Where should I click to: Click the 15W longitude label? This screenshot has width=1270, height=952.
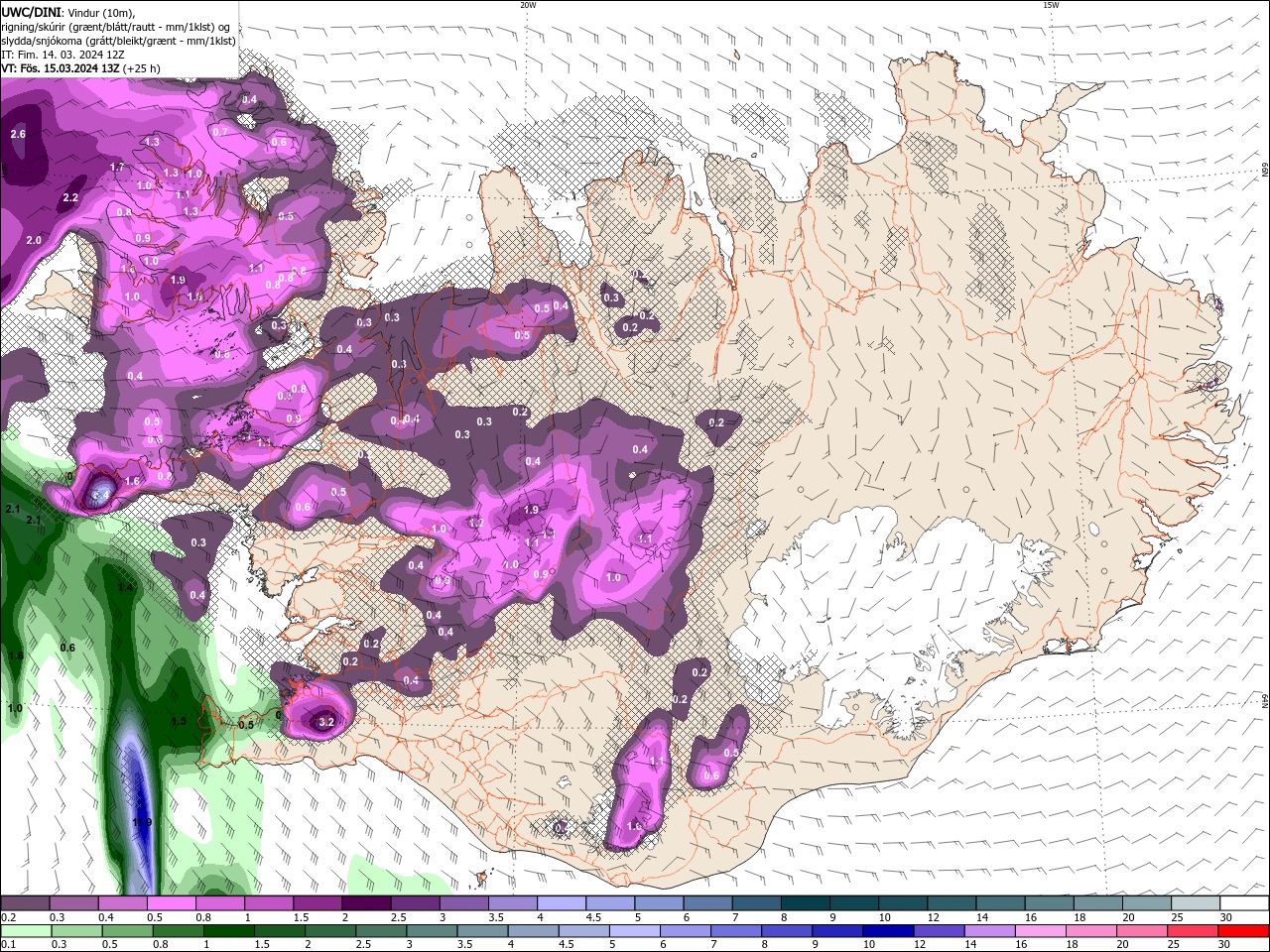coord(1051,5)
